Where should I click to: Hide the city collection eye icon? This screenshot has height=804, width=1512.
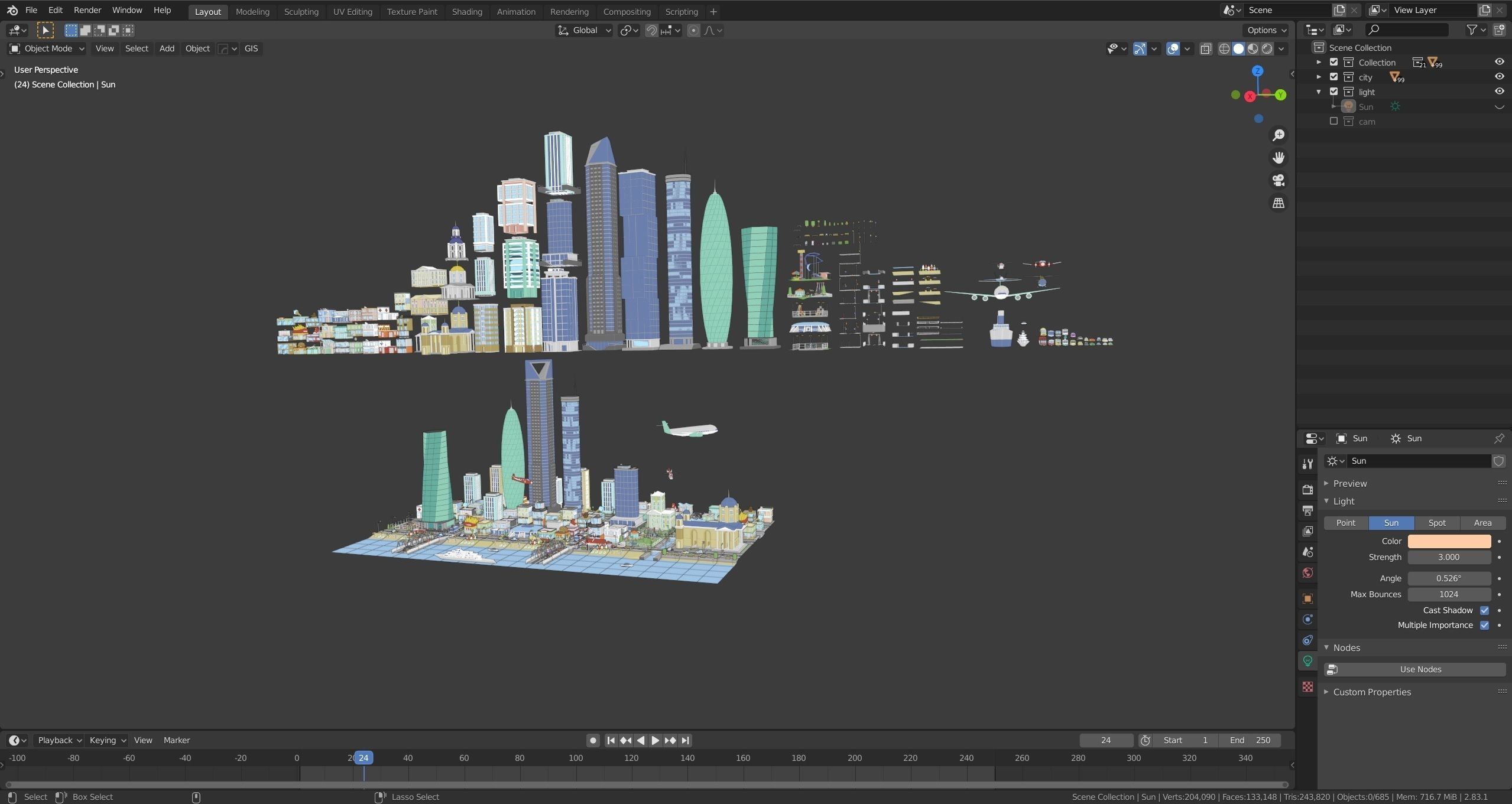(x=1500, y=76)
